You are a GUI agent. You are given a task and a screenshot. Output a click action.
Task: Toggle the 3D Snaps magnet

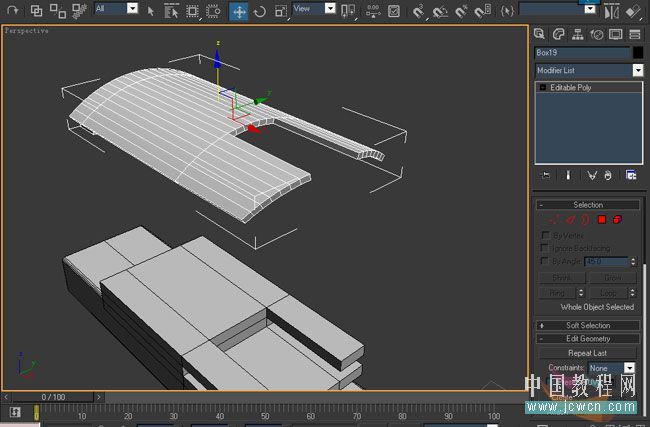point(419,11)
